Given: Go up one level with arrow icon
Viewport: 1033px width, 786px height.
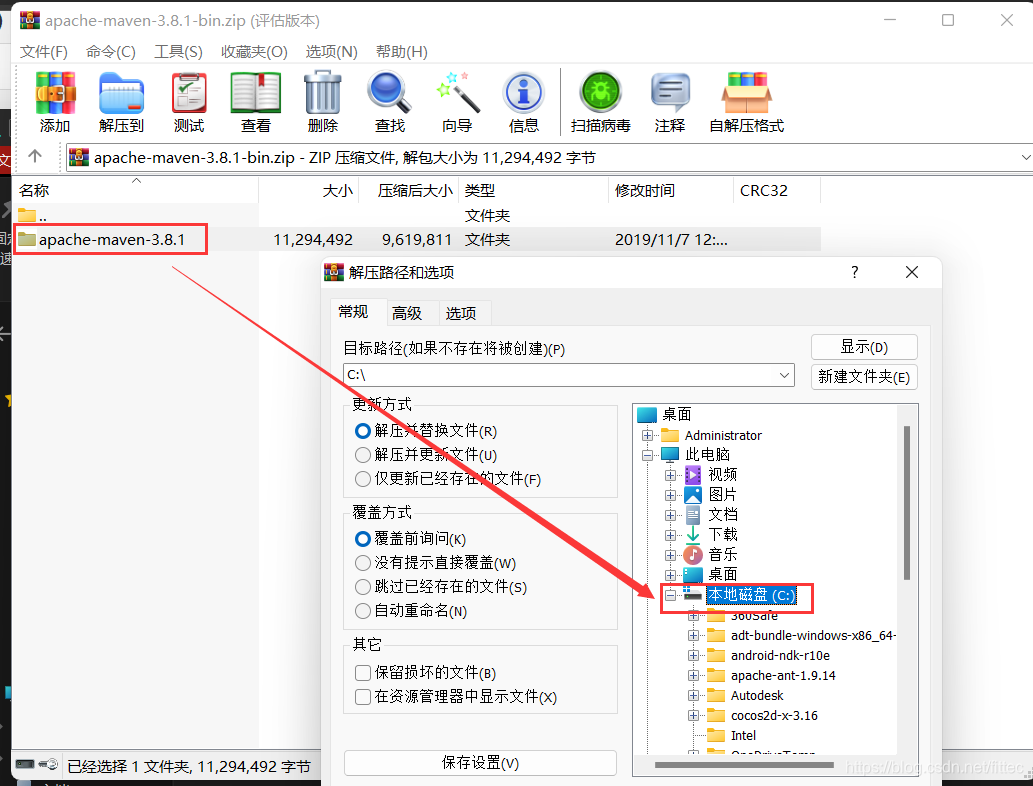Looking at the screenshot, I should pyautogui.click(x=35, y=156).
